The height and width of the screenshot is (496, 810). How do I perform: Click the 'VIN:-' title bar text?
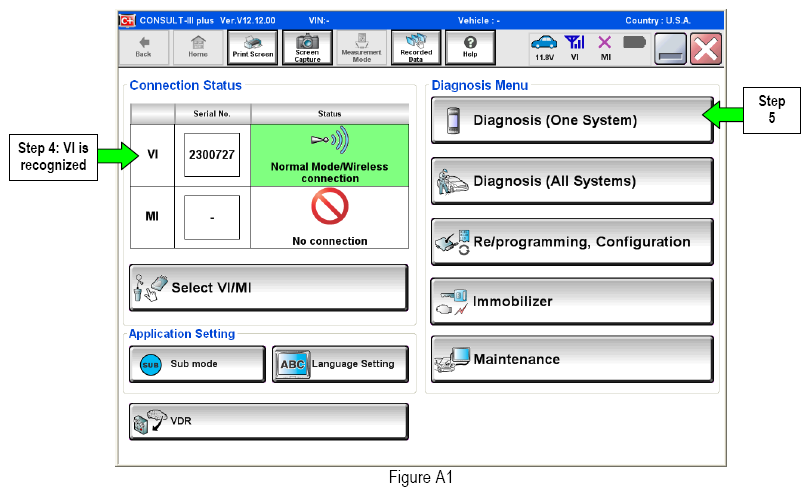pos(319,21)
